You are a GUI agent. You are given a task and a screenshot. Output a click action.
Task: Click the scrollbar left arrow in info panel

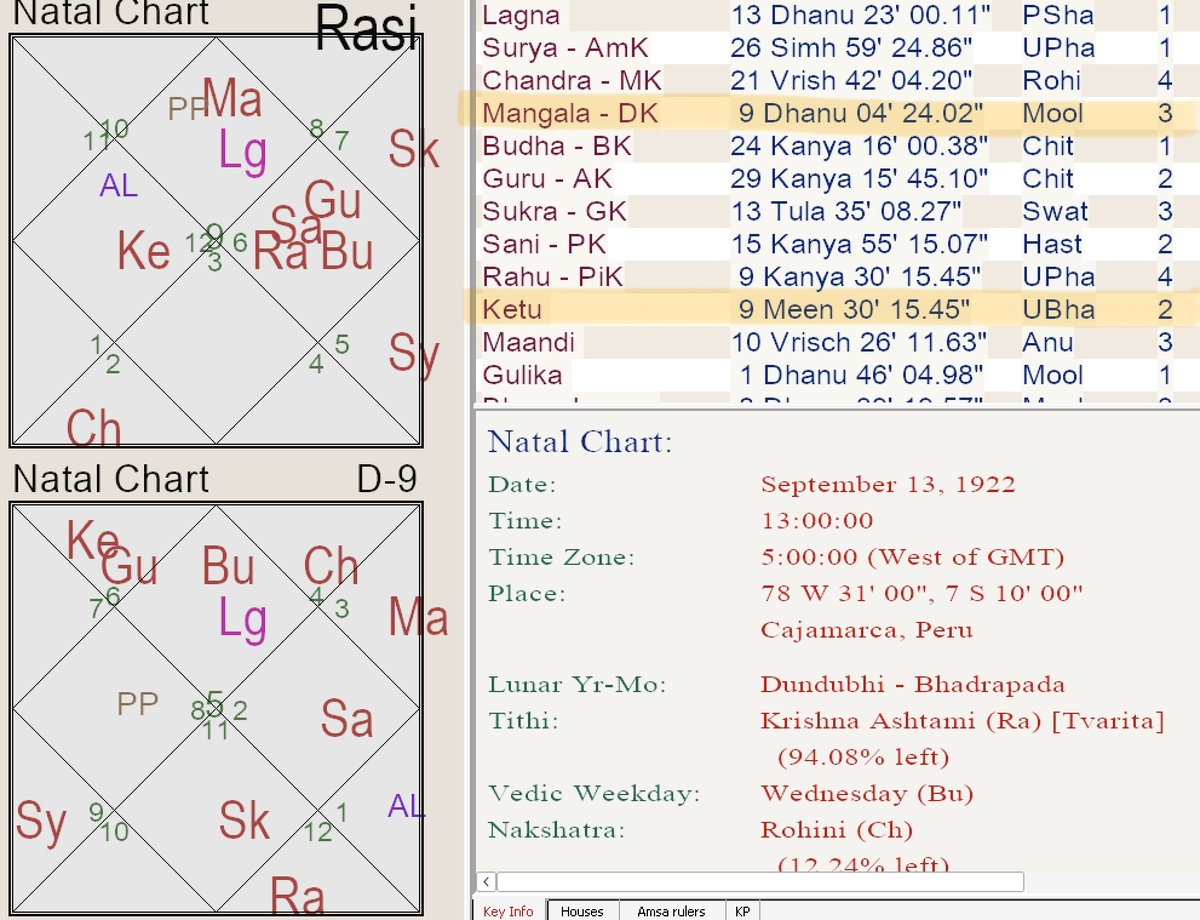(x=486, y=881)
